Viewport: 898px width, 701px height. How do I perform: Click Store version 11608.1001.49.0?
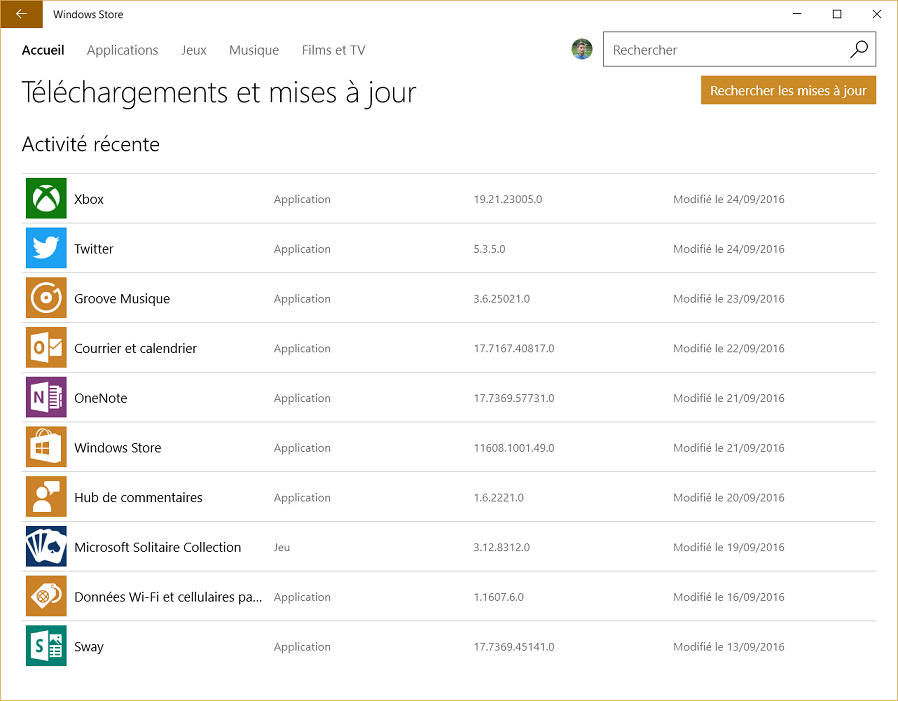514,448
